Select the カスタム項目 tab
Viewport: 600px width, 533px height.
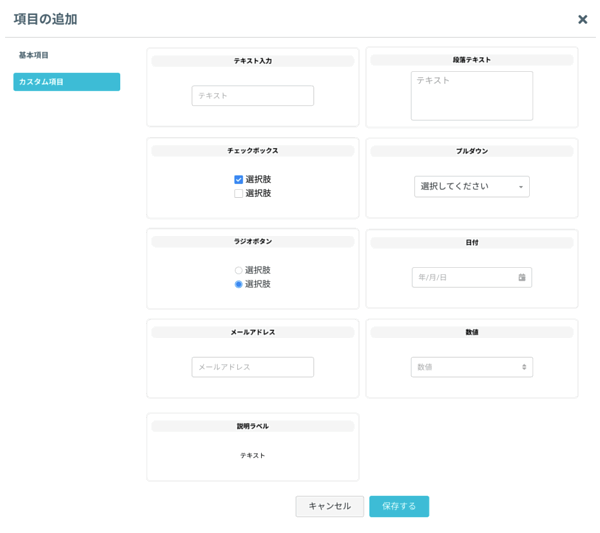pos(67,82)
